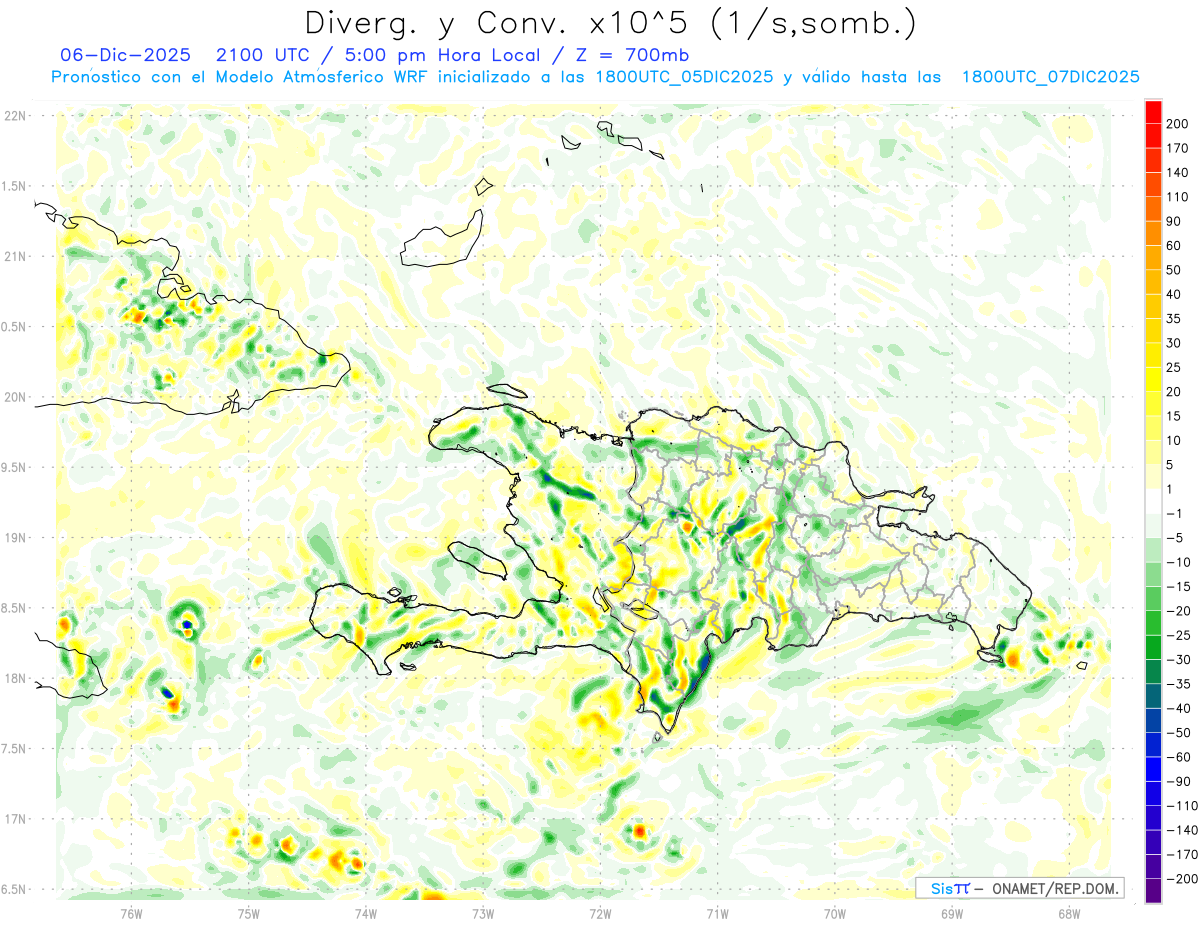The image size is (1200, 927).
Task: Click the '-200' color scale value
Action: (1184, 878)
